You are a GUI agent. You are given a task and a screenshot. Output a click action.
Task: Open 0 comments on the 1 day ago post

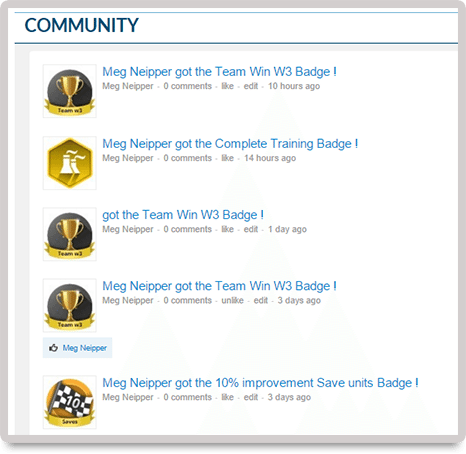(188, 229)
